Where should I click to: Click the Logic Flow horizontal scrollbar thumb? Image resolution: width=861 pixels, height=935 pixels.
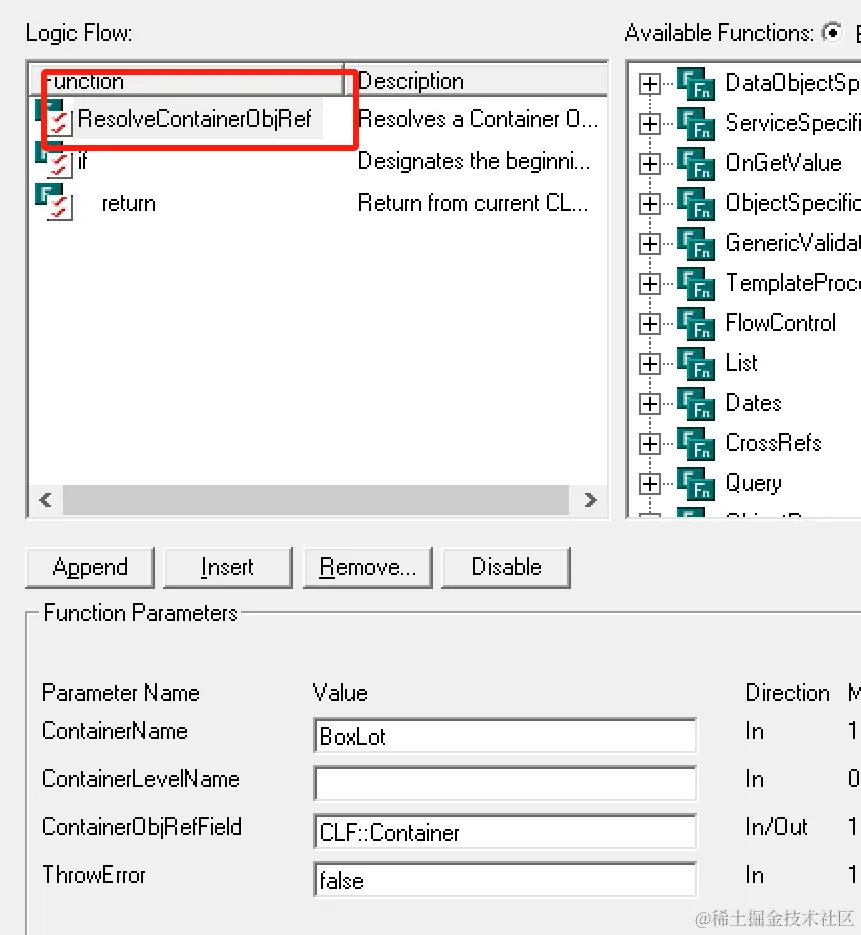click(315, 500)
